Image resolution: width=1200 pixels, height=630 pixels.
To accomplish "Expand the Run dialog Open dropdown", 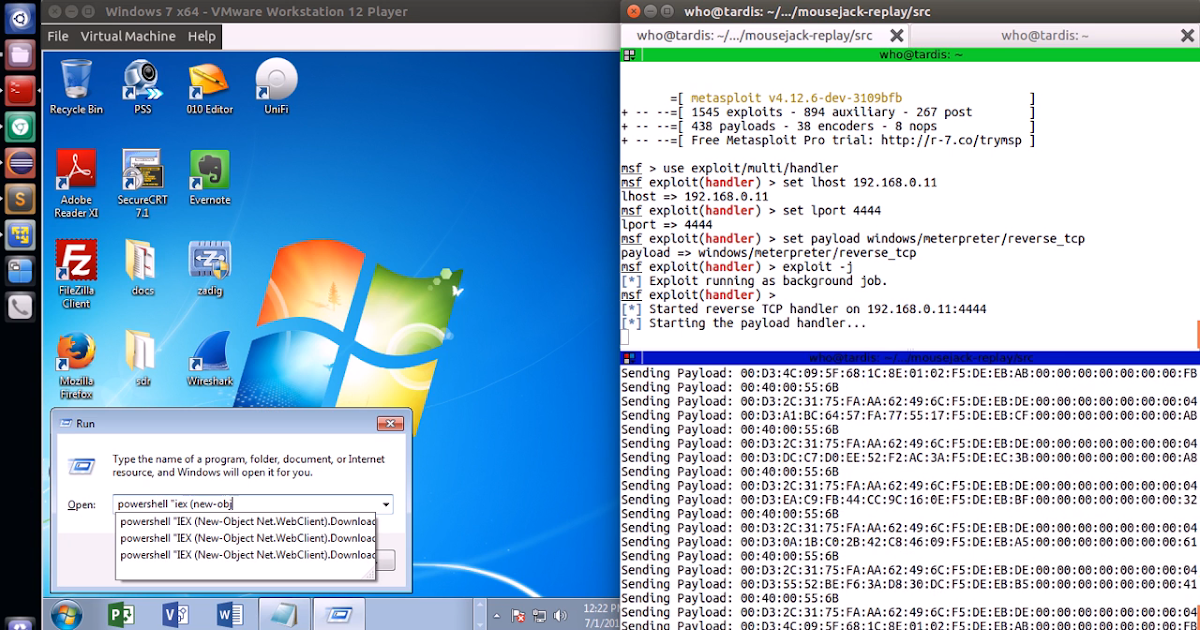I will [386, 504].
